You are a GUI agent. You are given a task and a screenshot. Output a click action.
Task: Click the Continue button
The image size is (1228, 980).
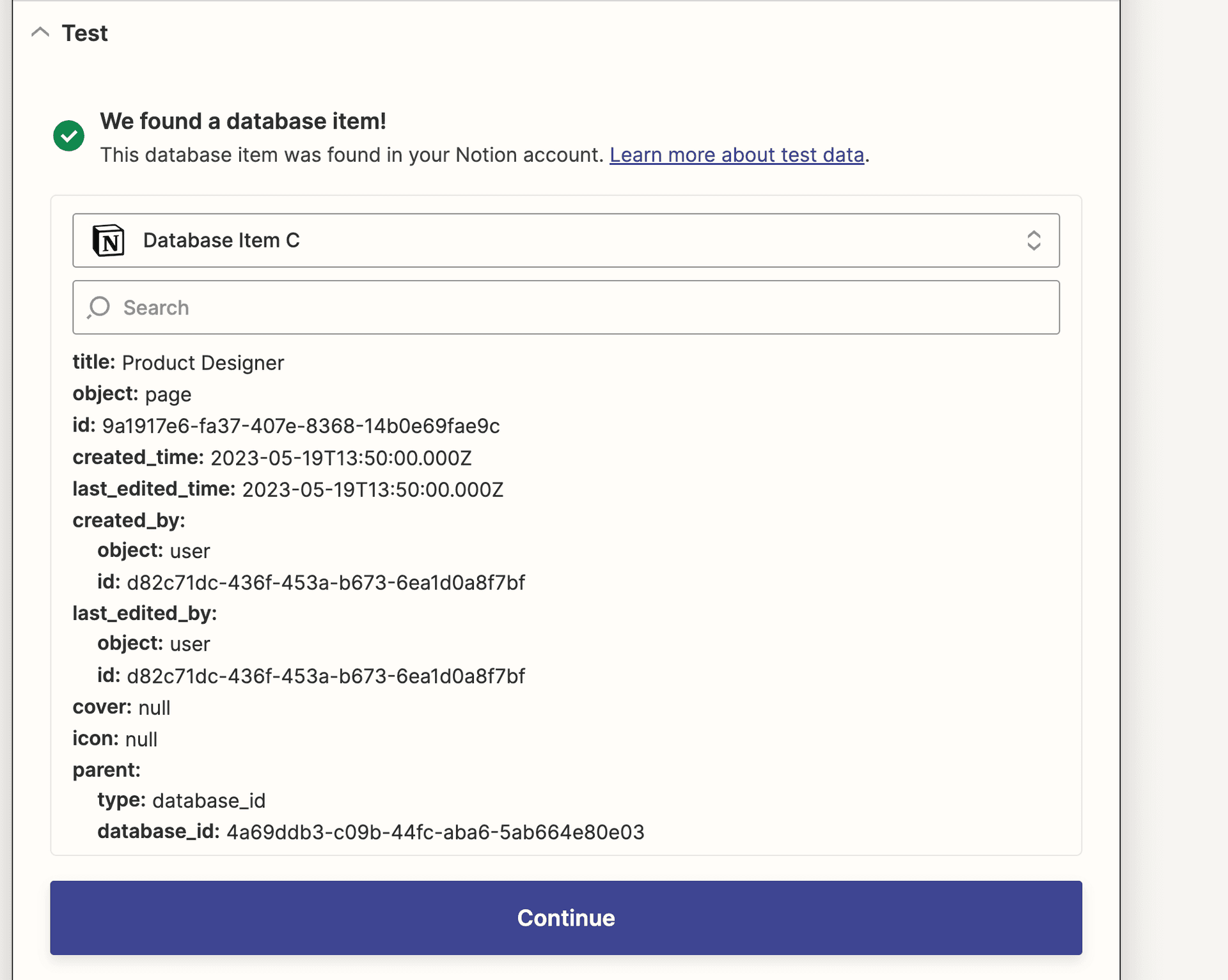[566, 918]
